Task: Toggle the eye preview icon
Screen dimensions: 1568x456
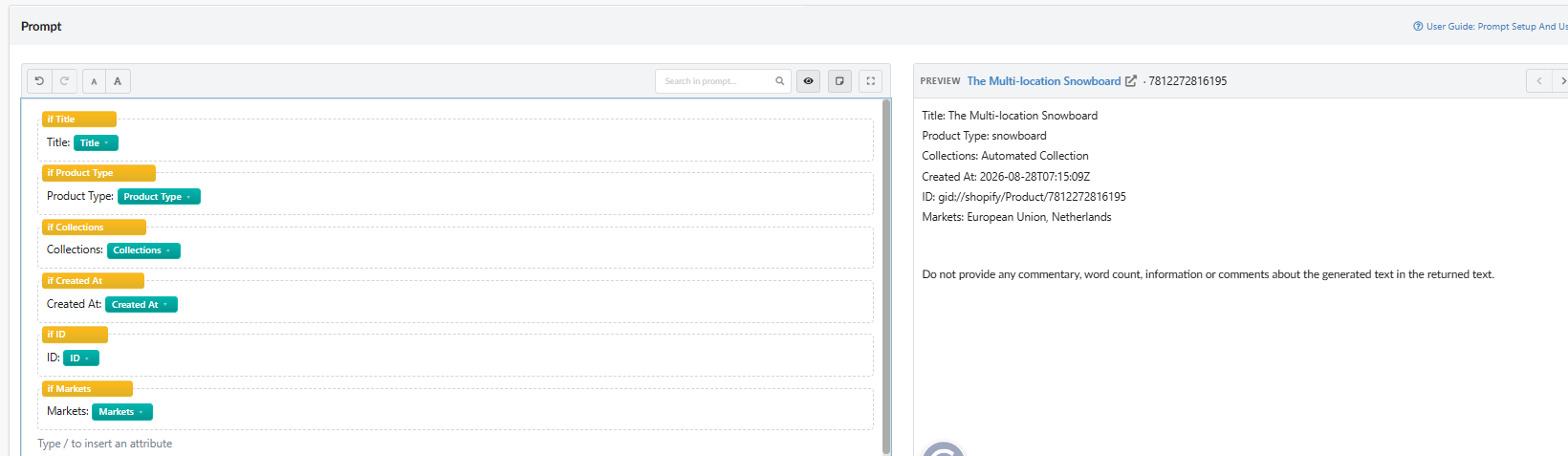Action: 809,81
